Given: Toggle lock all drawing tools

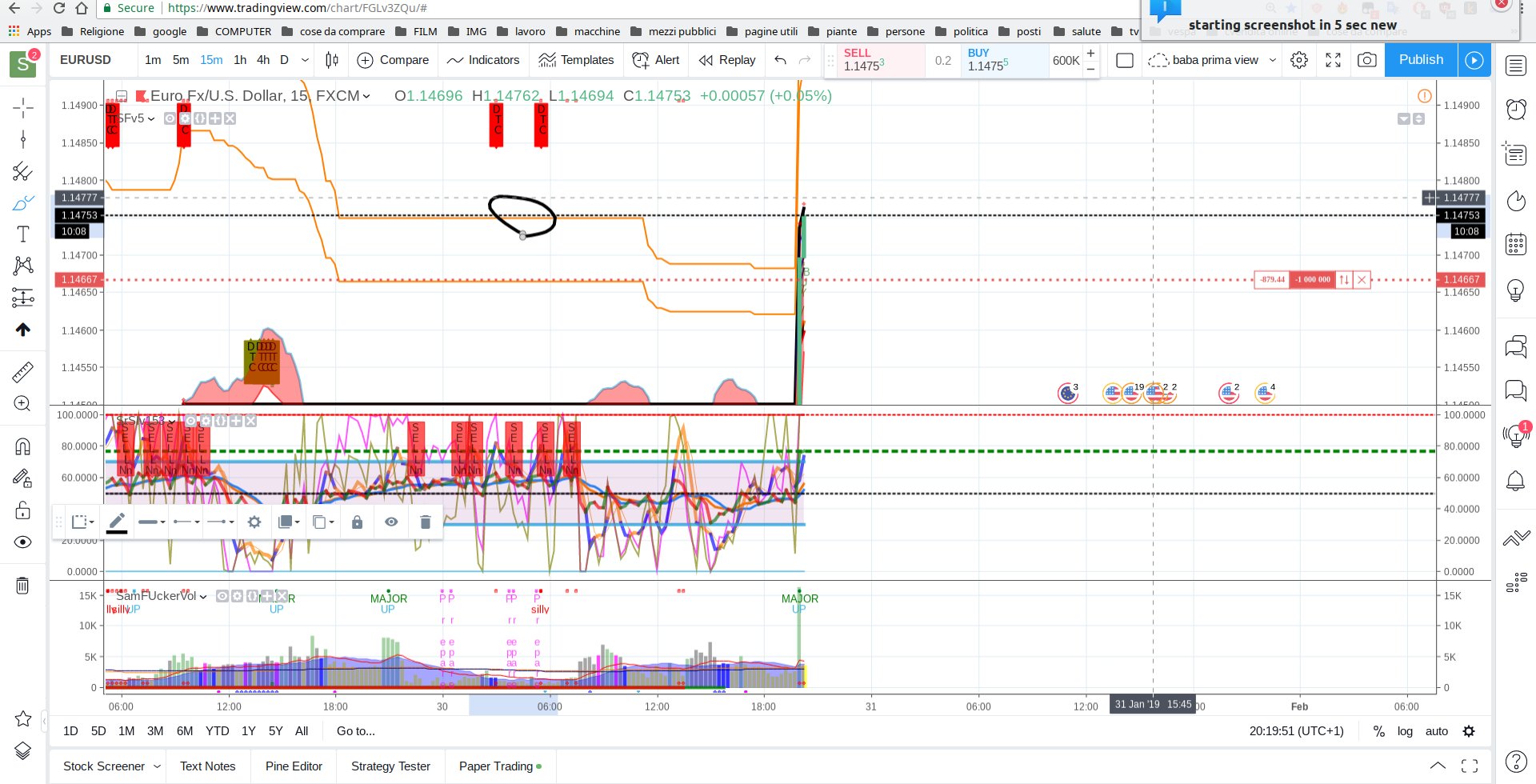Looking at the screenshot, I should point(22,510).
